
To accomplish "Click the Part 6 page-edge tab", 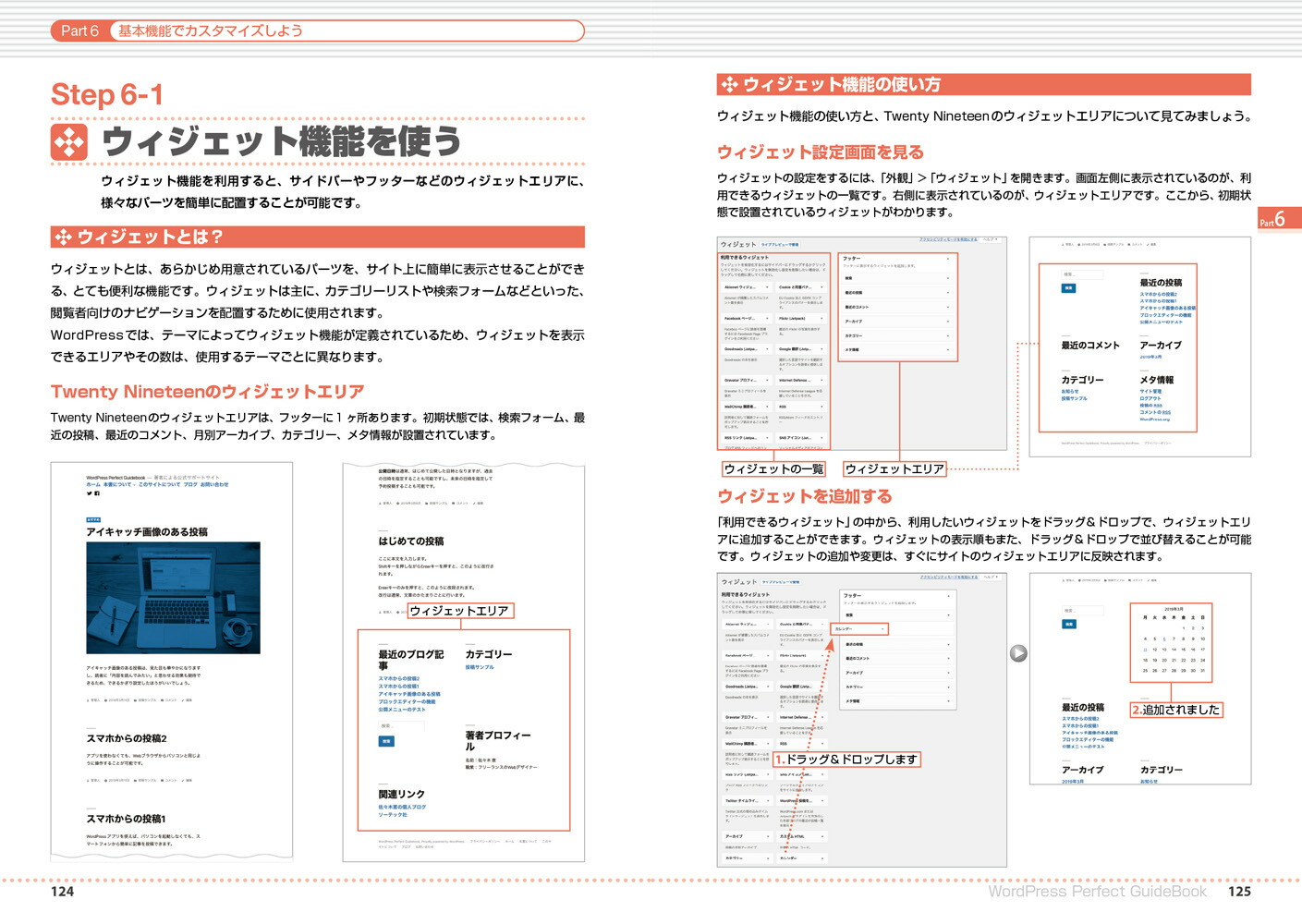I will tap(1278, 219).
